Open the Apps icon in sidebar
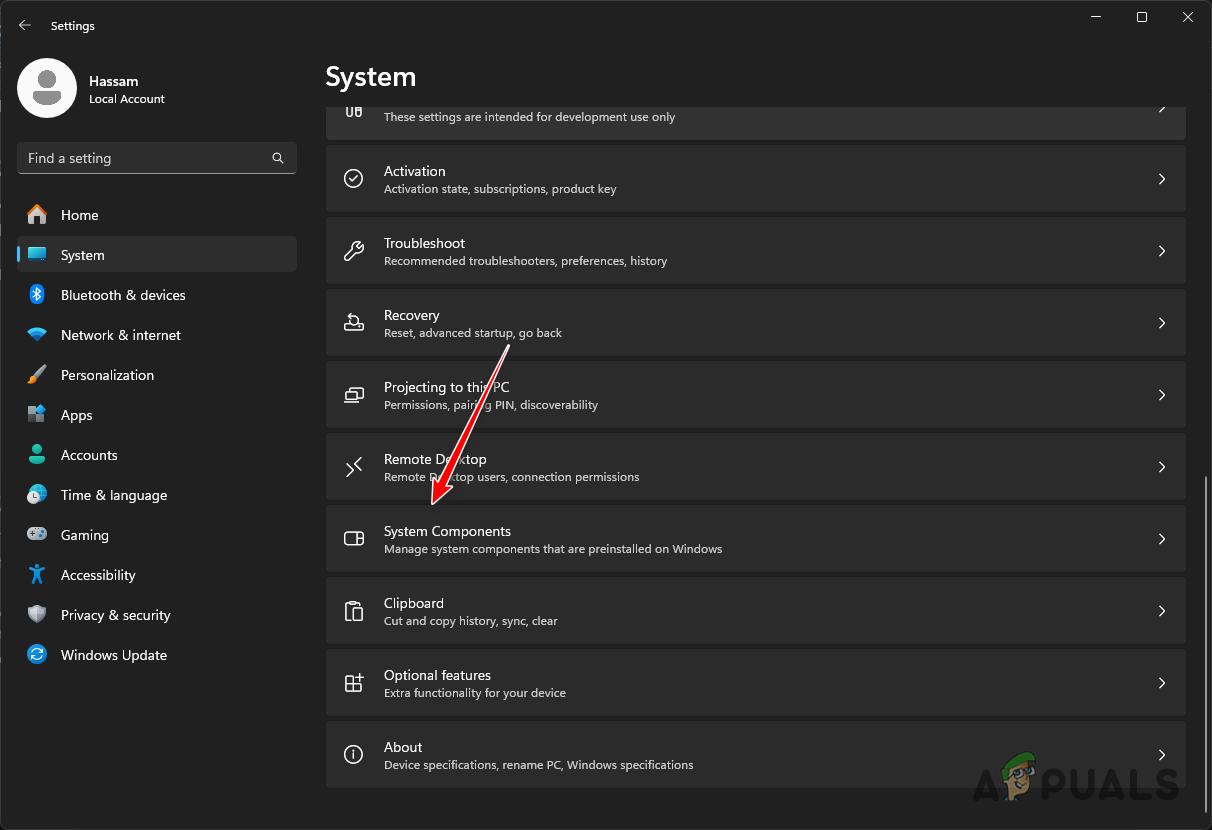Image resolution: width=1212 pixels, height=830 pixels. [x=37, y=414]
